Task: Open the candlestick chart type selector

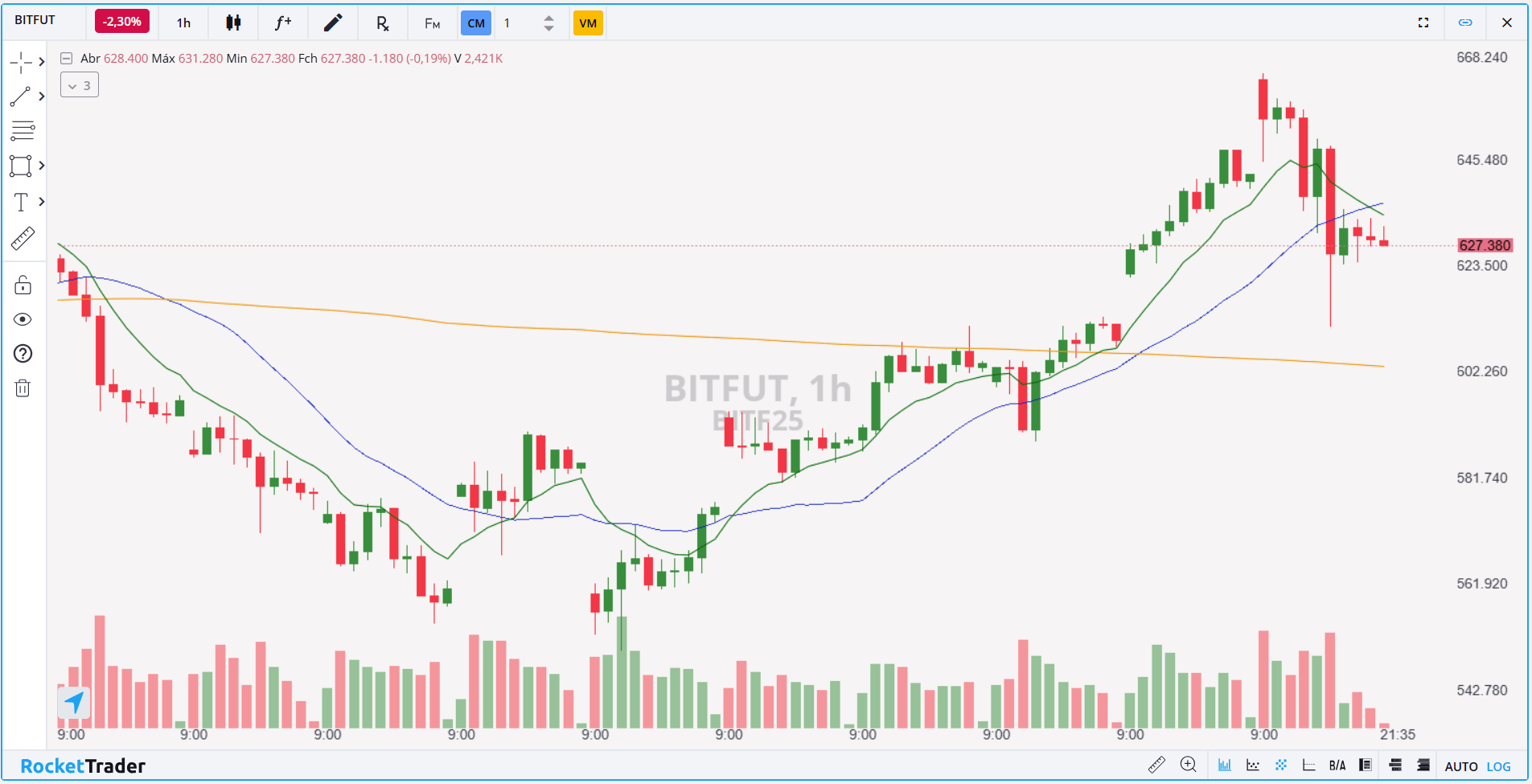Action: (233, 23)
